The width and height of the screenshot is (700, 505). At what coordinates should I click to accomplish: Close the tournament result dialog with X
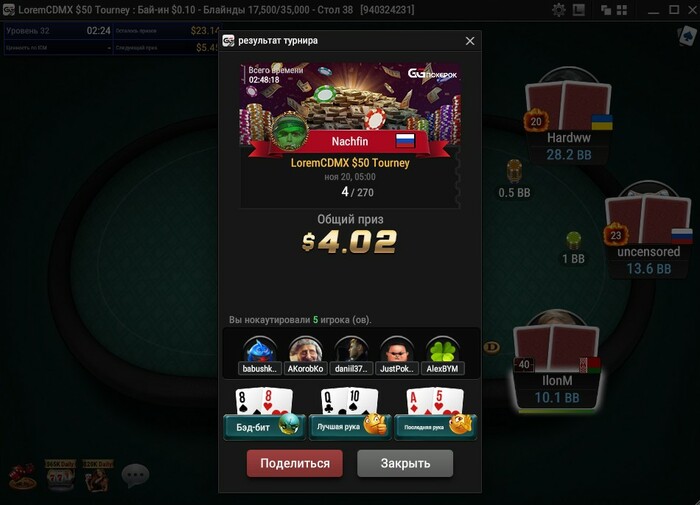470,41
